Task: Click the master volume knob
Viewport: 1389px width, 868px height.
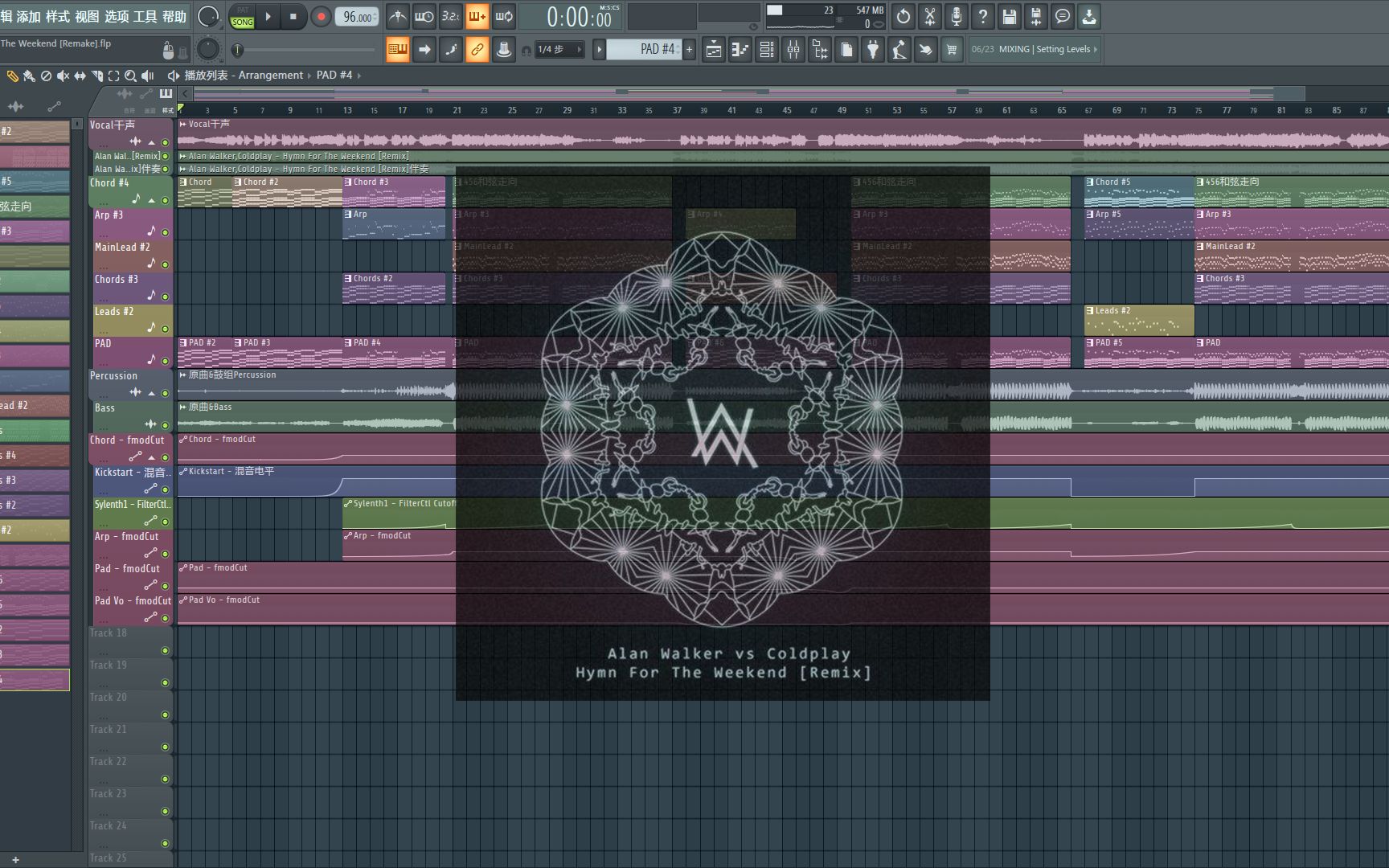Action: coord(208,16)
